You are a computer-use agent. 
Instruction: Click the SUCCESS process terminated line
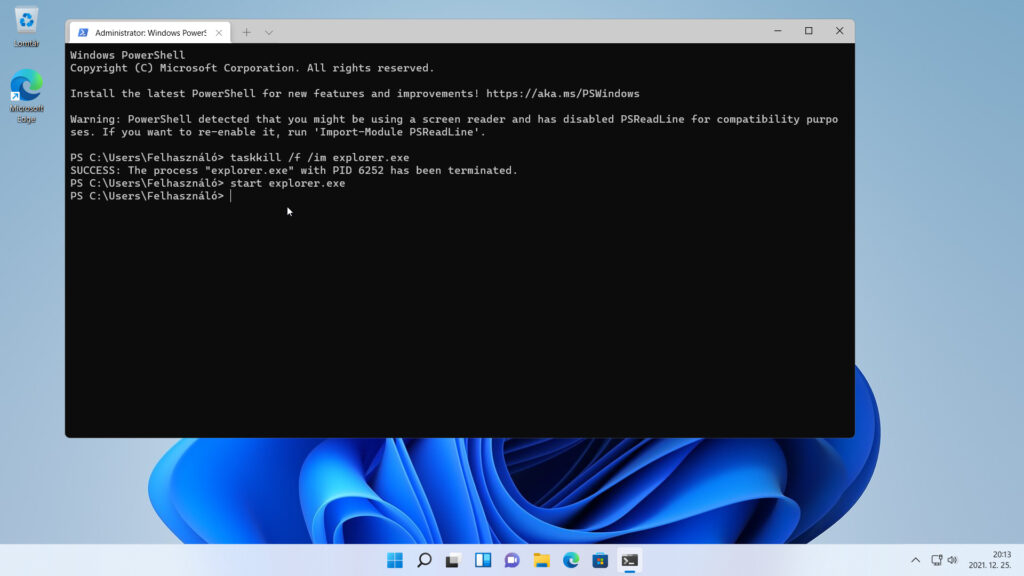(294, 170)
